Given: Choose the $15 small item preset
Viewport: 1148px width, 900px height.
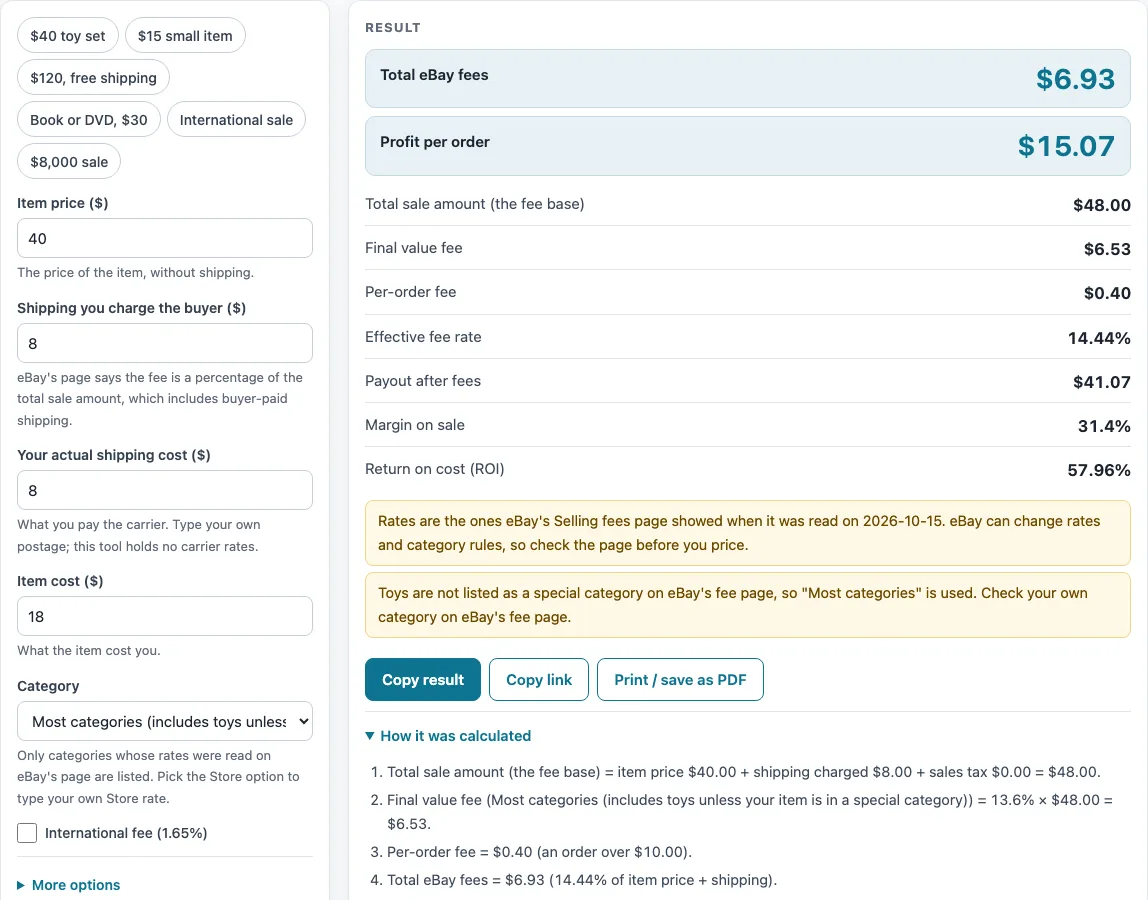Looking at the screenshot, I should point(185,36).
